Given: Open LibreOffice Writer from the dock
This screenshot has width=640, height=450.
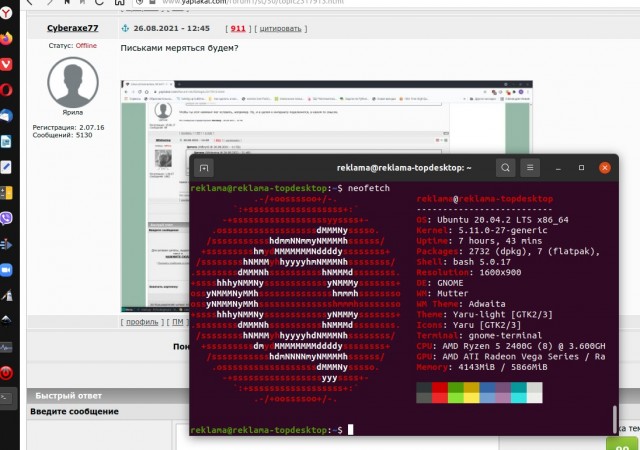Looking at the screenshot, I should [6, 142].
